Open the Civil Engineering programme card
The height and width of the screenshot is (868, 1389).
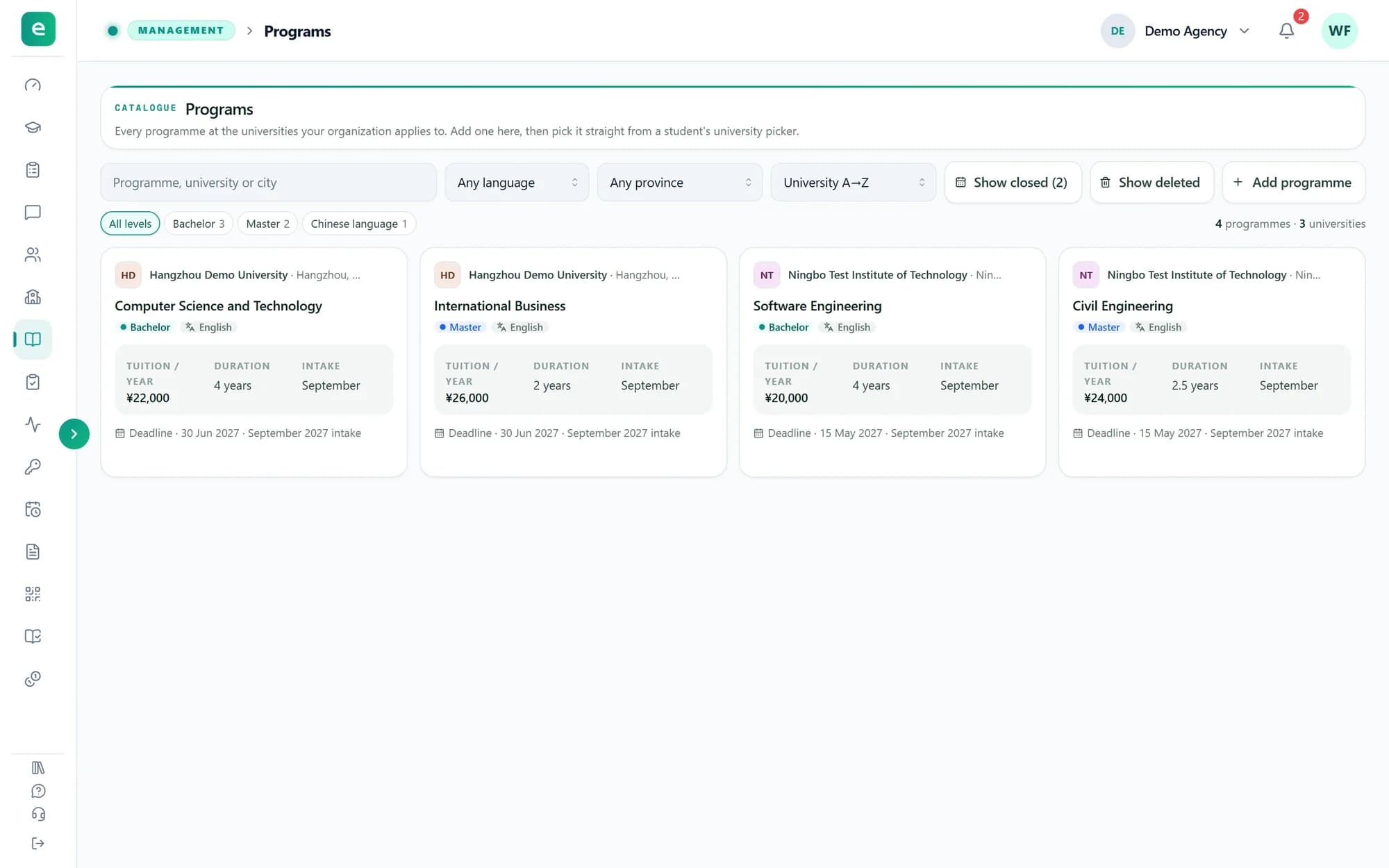[x=1212, y=362]
